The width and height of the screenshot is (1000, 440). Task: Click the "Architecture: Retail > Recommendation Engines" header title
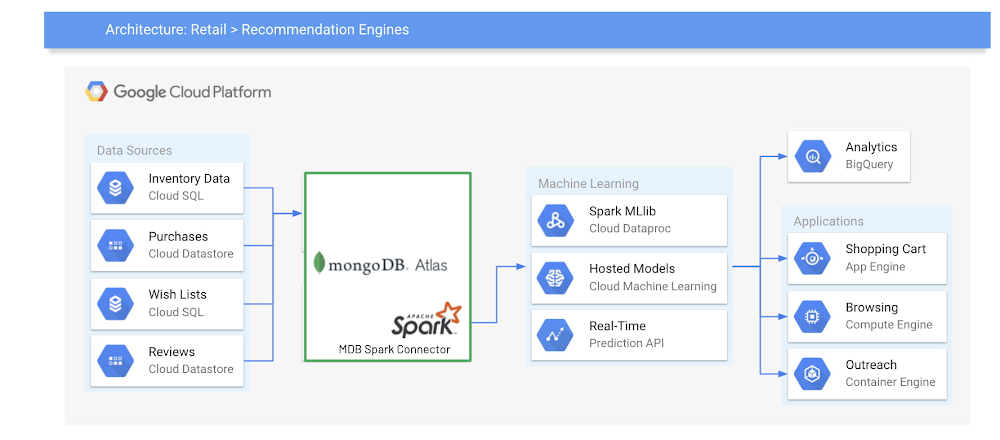pyautogui.click(x=257, y=29)
